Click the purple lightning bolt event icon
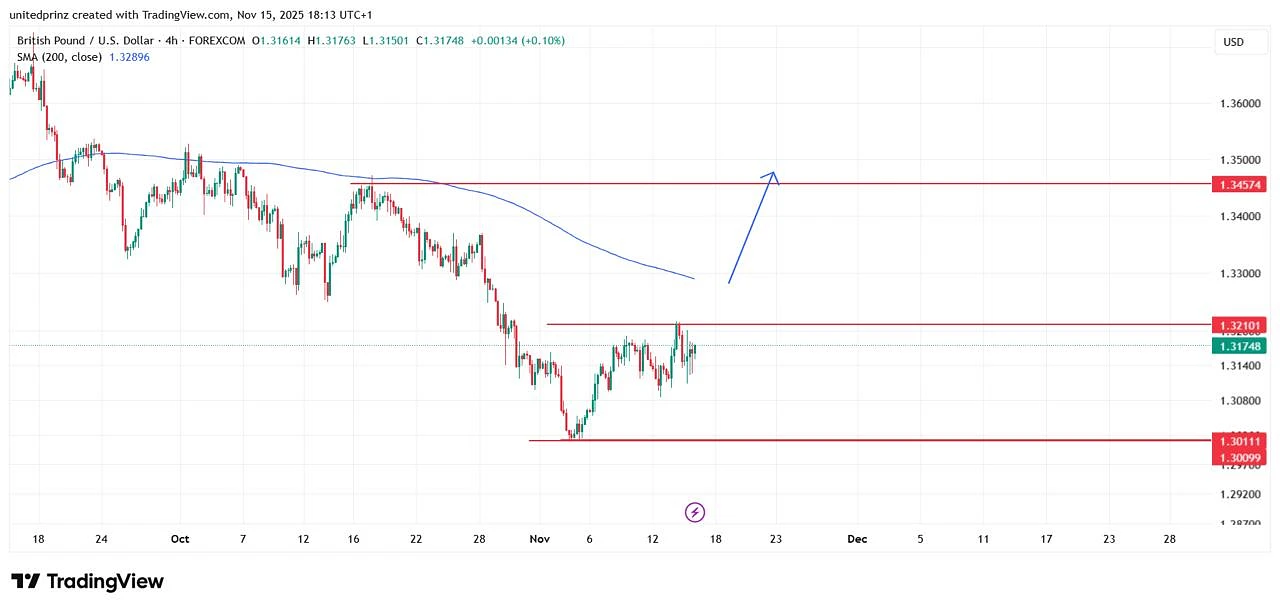1280x610 pixels. click(695, 513)
